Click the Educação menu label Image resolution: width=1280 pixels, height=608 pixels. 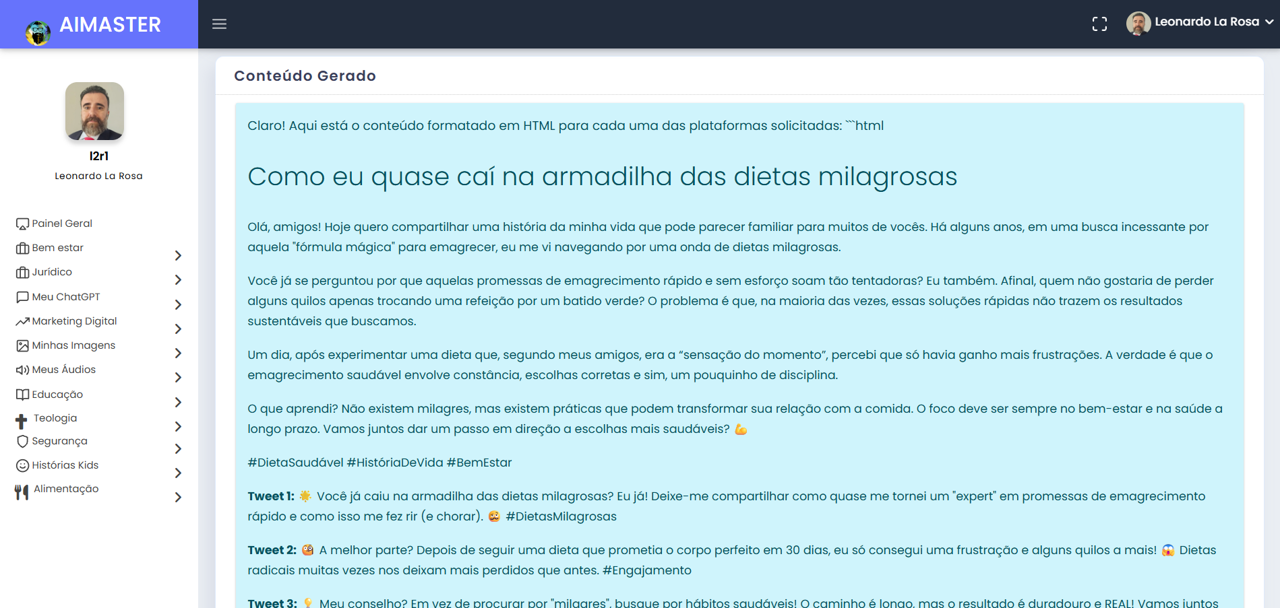pyautogui.click(x=57, y=394)
